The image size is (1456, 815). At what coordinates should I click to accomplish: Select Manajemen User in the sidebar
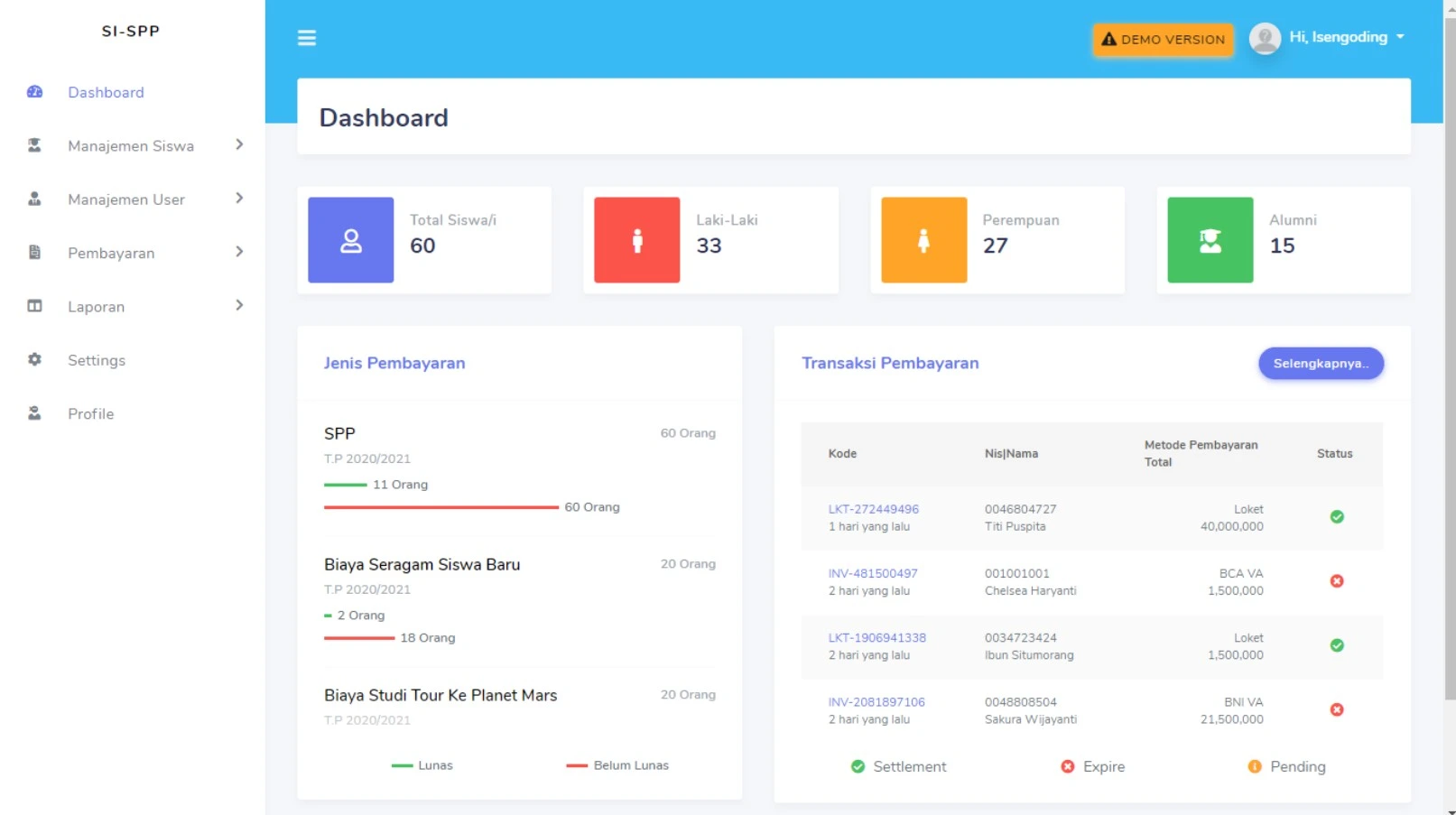pos(126,199)
